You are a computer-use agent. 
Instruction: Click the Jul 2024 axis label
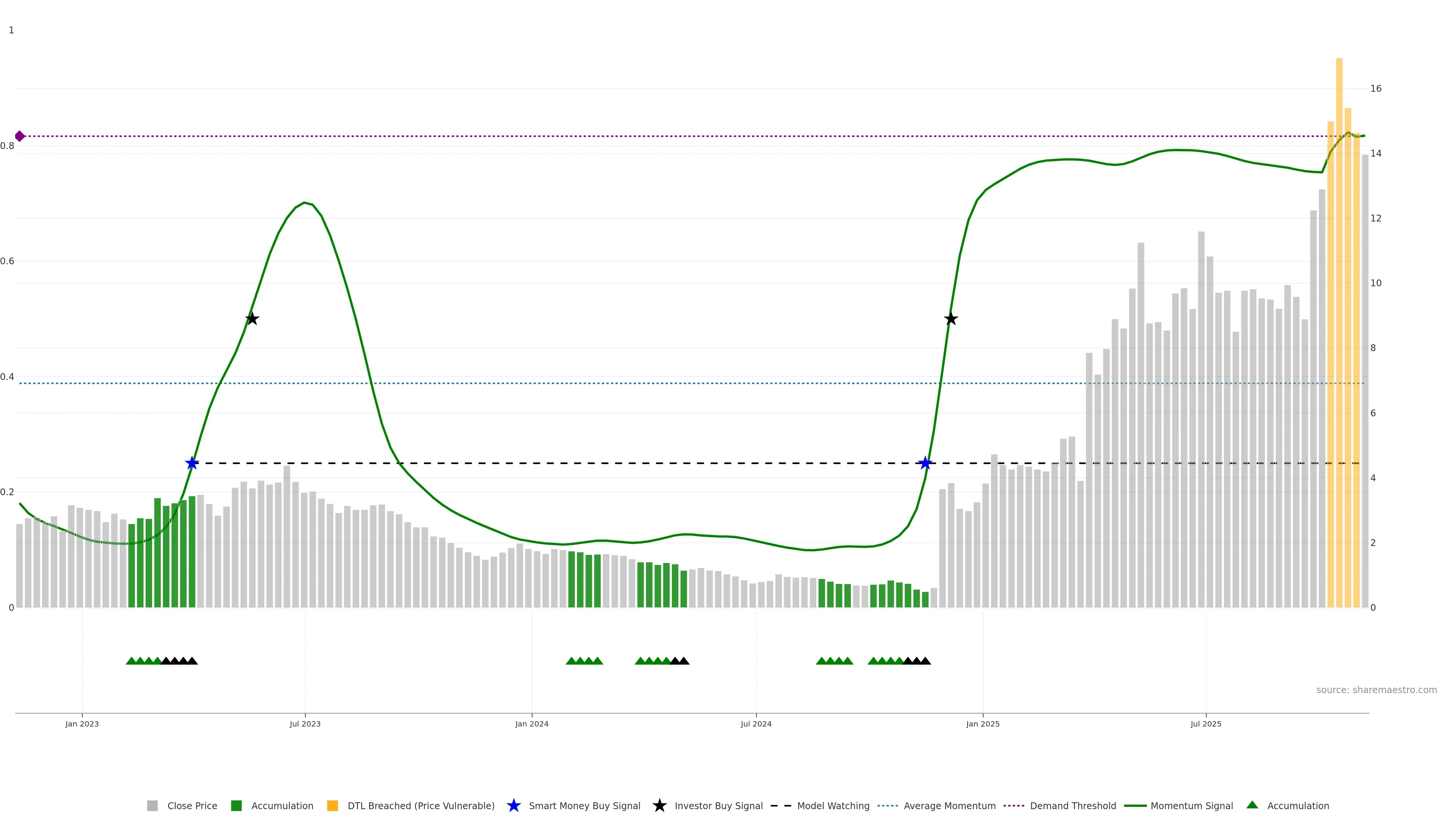(756, 723)
